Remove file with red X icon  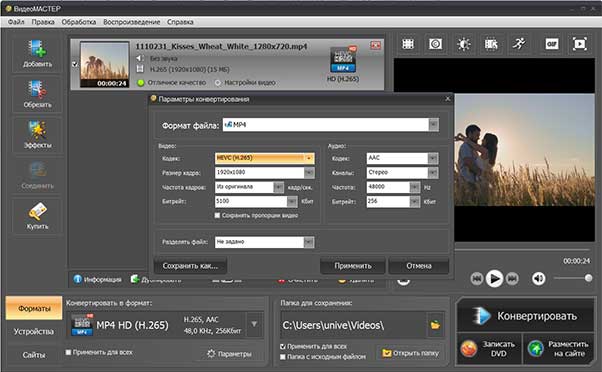(x=375, y=45)
